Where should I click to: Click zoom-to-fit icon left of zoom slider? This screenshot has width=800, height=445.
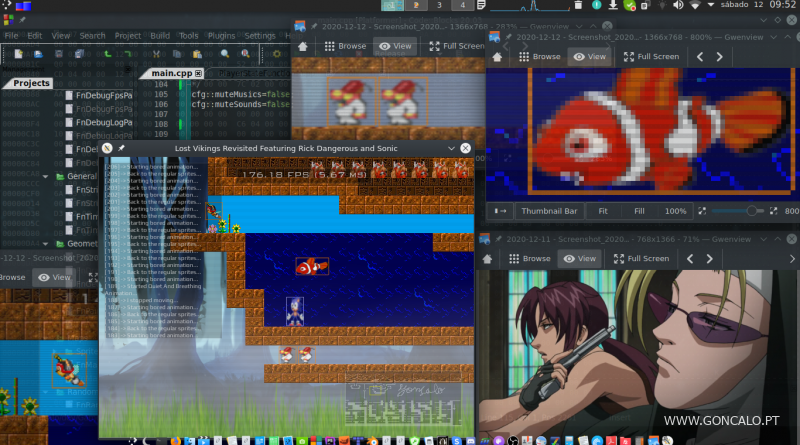coord(702,211)
